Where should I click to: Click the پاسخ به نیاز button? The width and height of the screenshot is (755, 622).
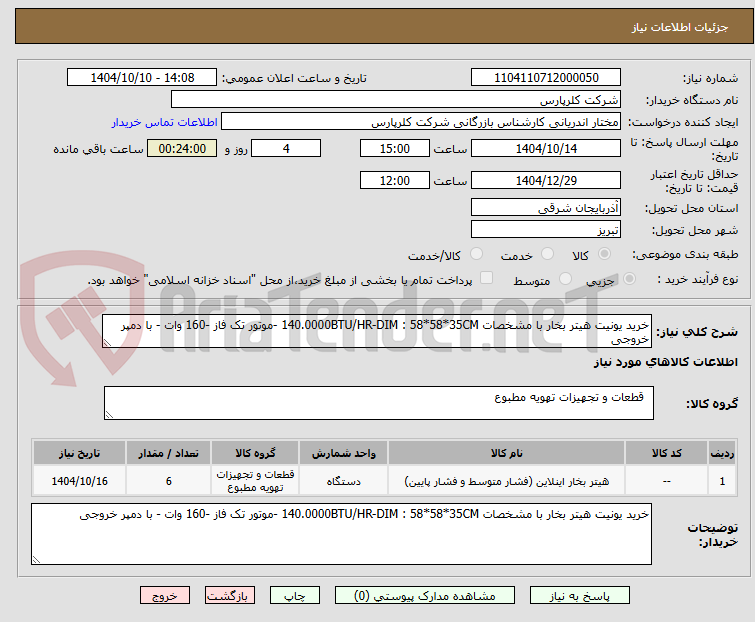click(580, 596)
